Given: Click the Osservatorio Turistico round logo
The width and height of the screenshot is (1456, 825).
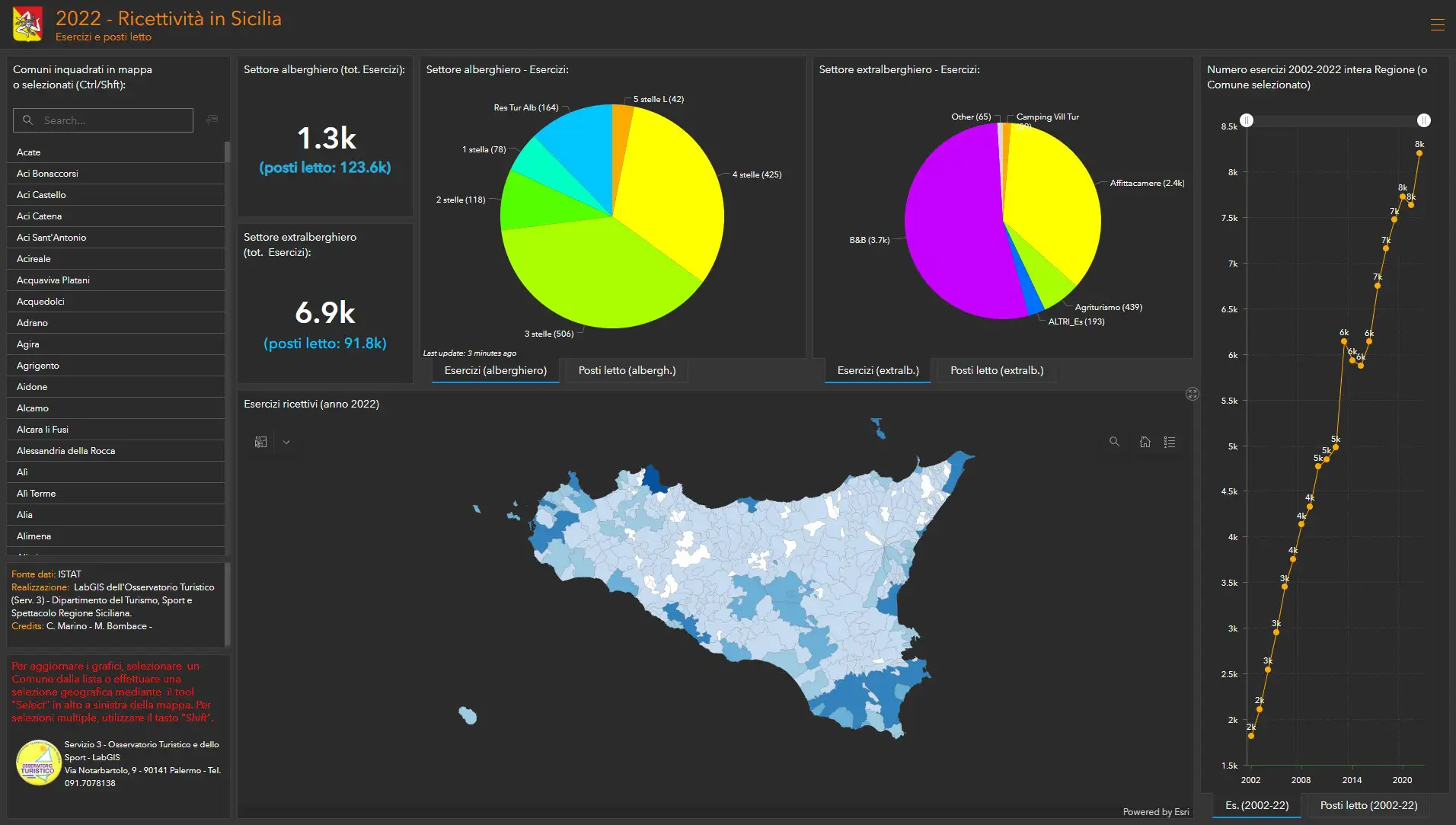Looking at the screenshot, I should point(38,763).
